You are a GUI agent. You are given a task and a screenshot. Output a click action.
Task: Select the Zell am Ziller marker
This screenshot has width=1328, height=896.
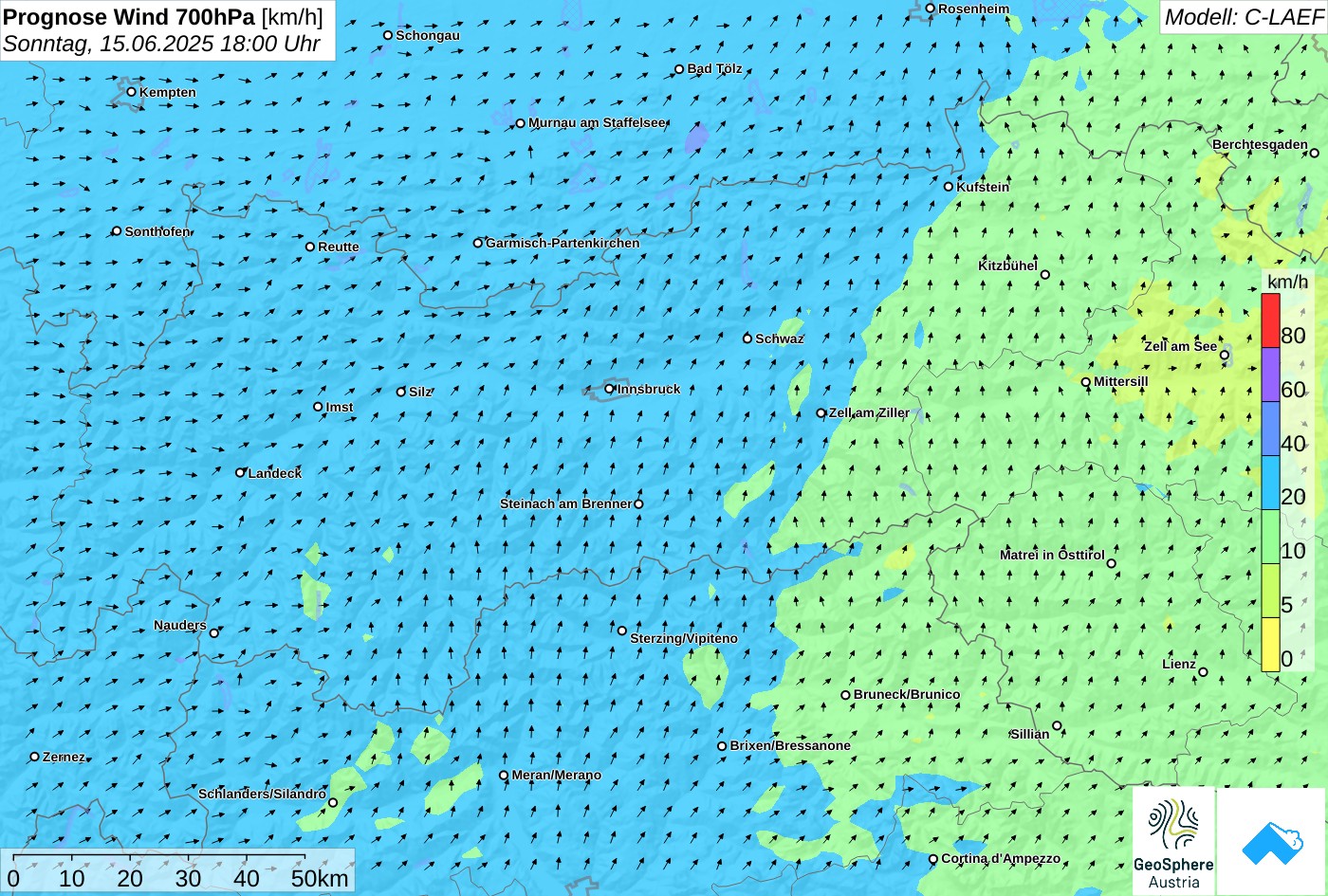(821, 412)
